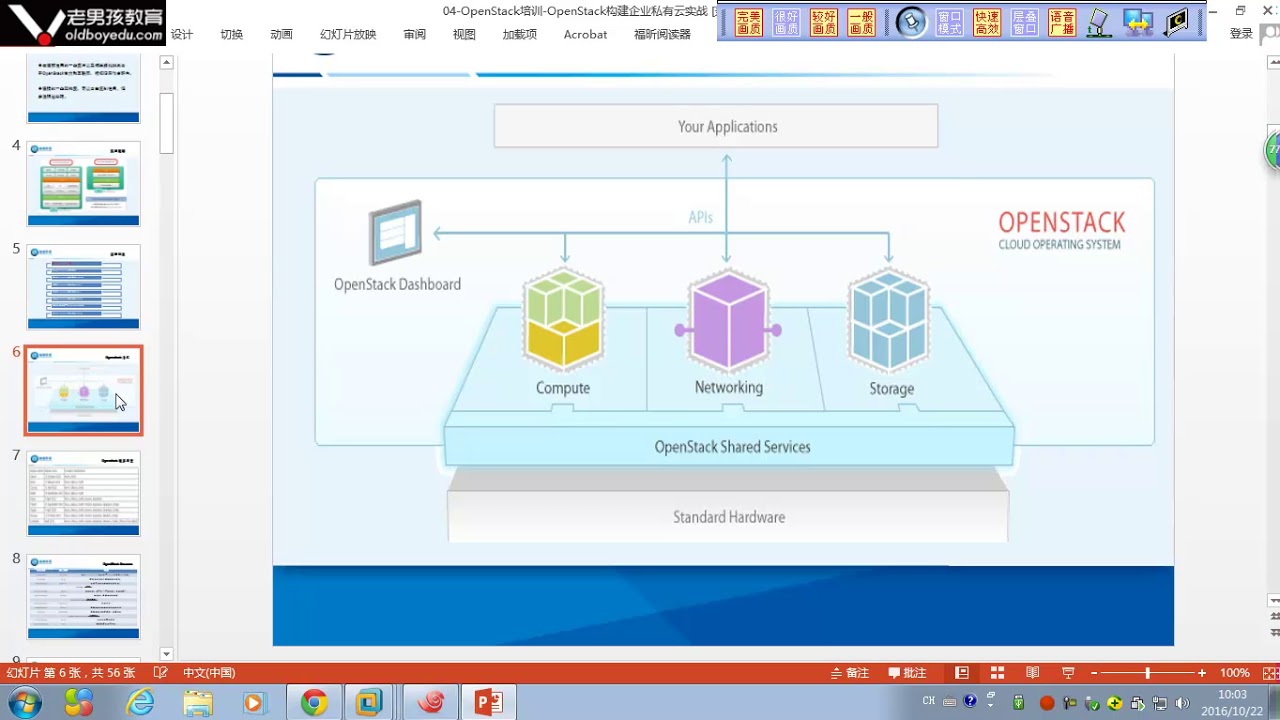1280x720 pixels.
Task: Click the black screen icon at toolbar end
Action: (1177, 22)
